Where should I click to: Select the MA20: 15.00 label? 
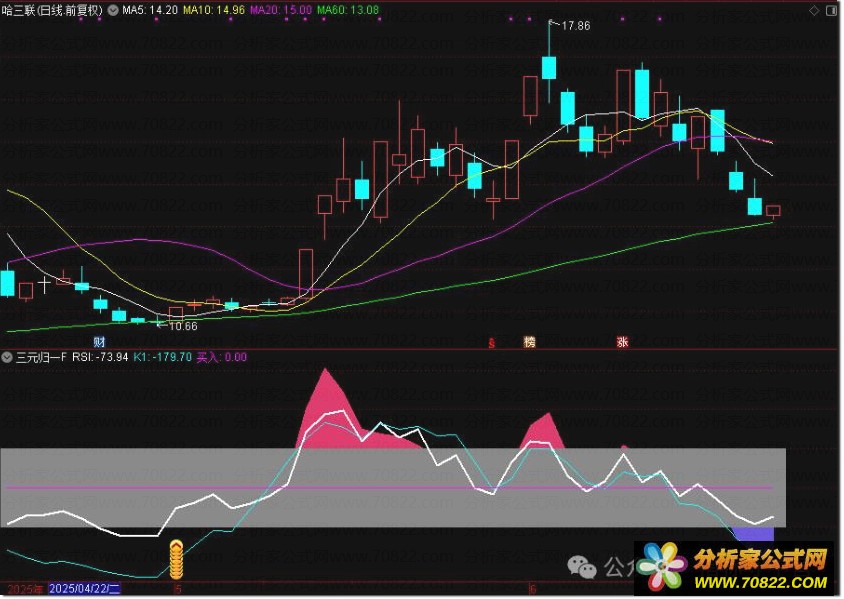280,10
